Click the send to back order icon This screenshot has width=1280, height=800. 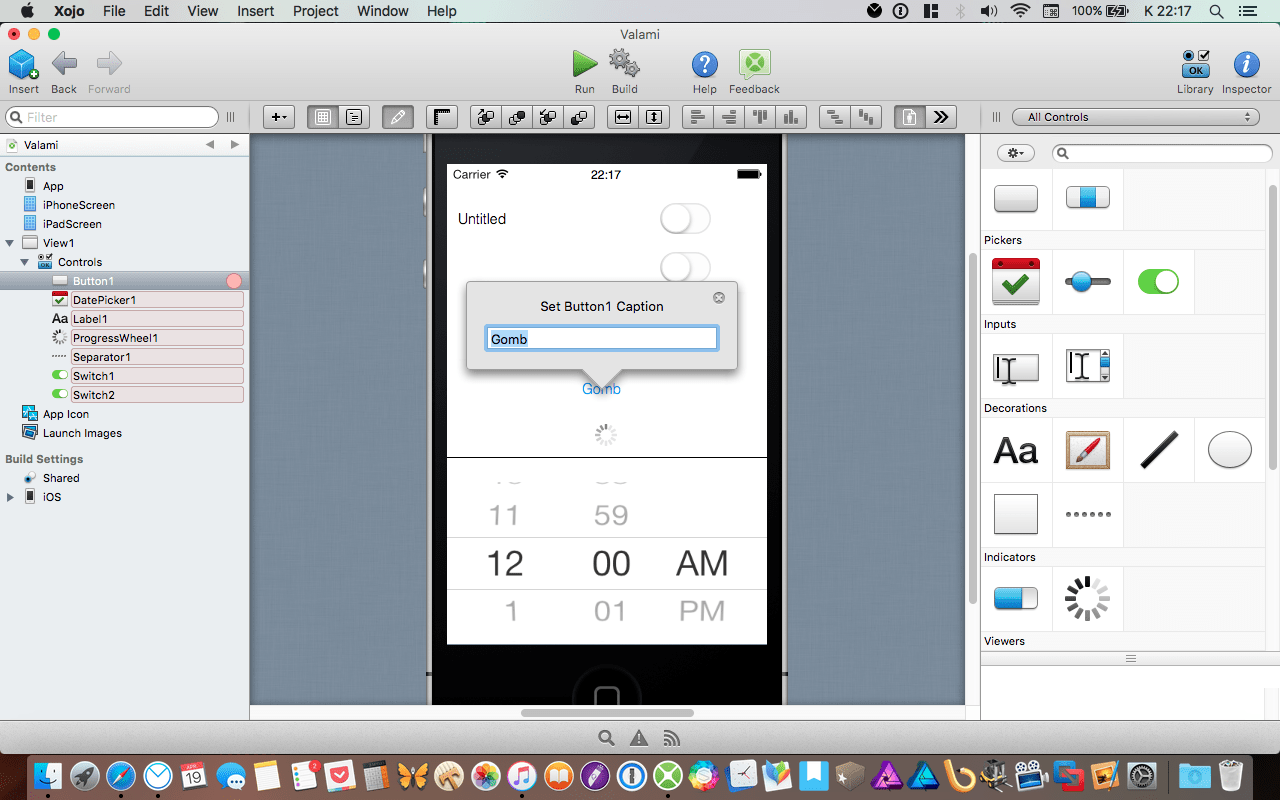(579, 117)
